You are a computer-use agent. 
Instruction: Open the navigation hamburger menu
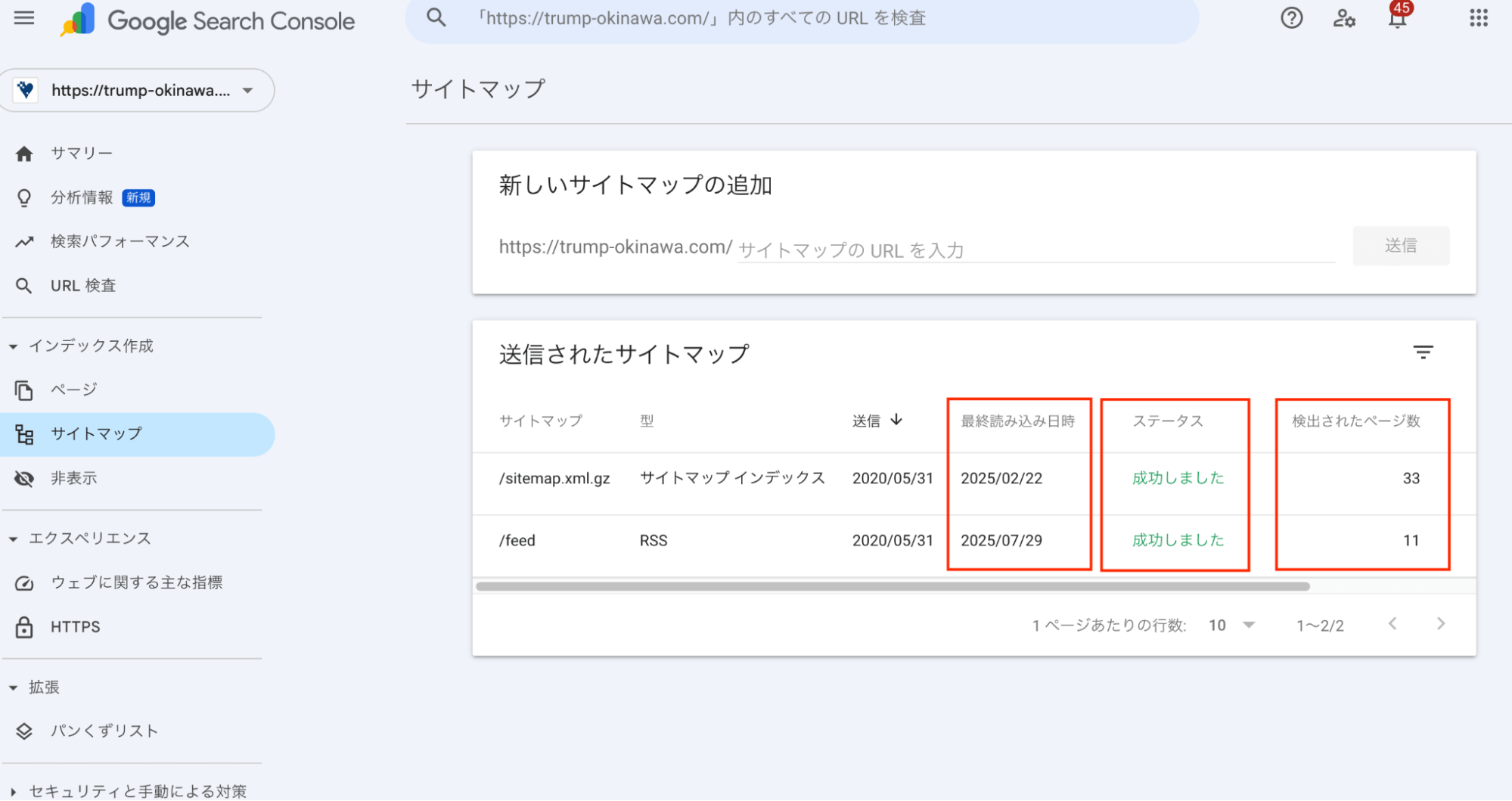click(23, 18)
